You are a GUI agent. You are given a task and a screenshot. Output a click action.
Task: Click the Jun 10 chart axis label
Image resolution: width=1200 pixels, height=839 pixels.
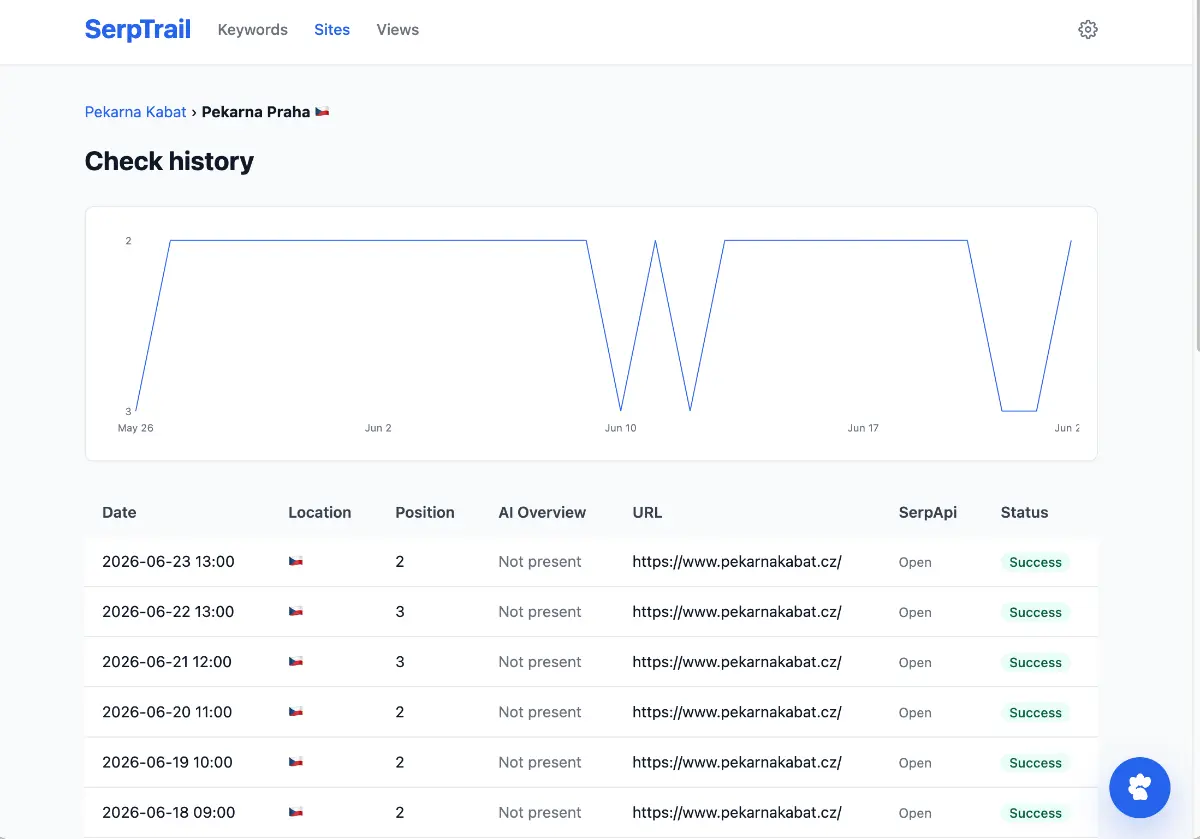620,428
